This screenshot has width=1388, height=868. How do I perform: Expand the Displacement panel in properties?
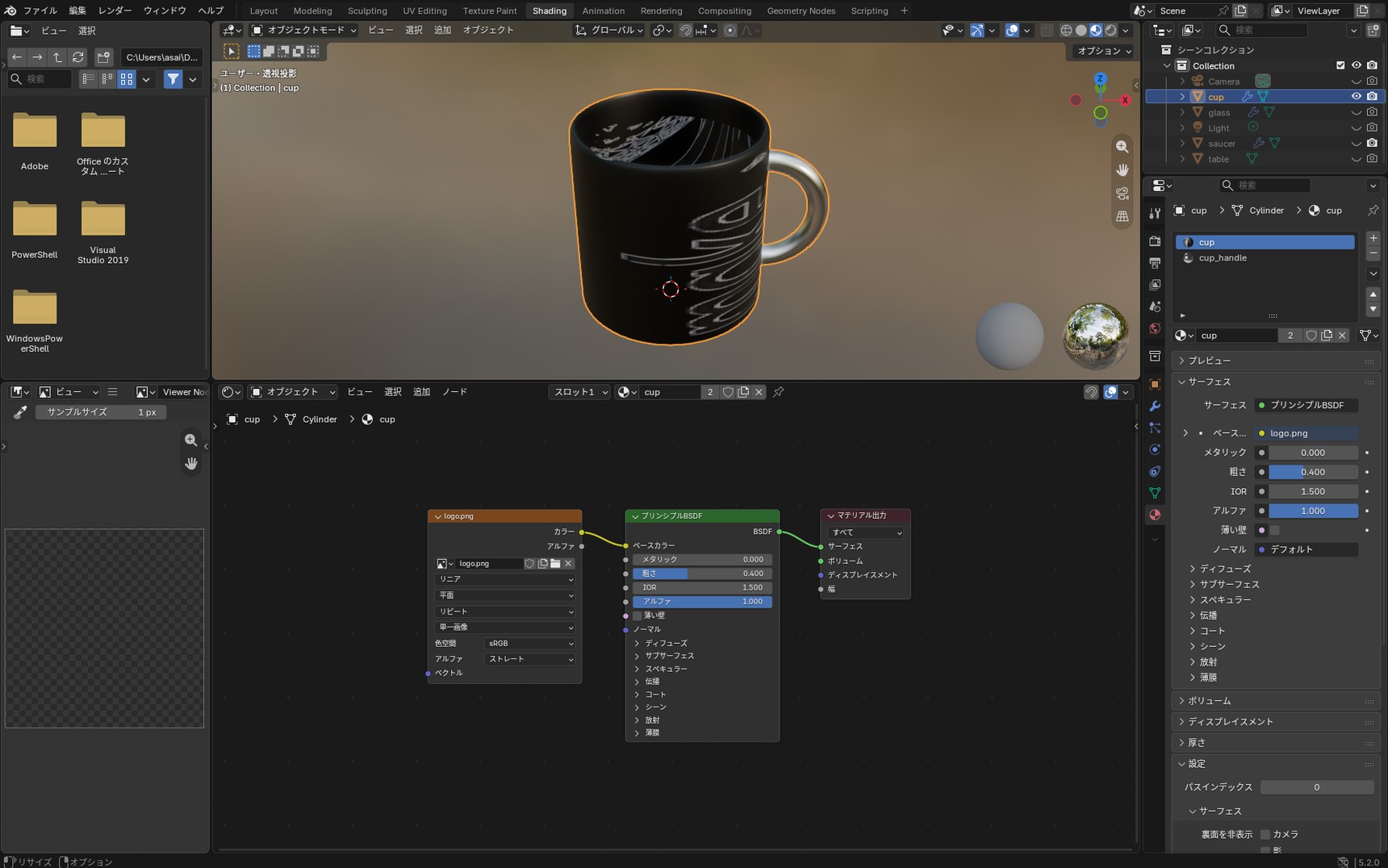click(1275, 722)
